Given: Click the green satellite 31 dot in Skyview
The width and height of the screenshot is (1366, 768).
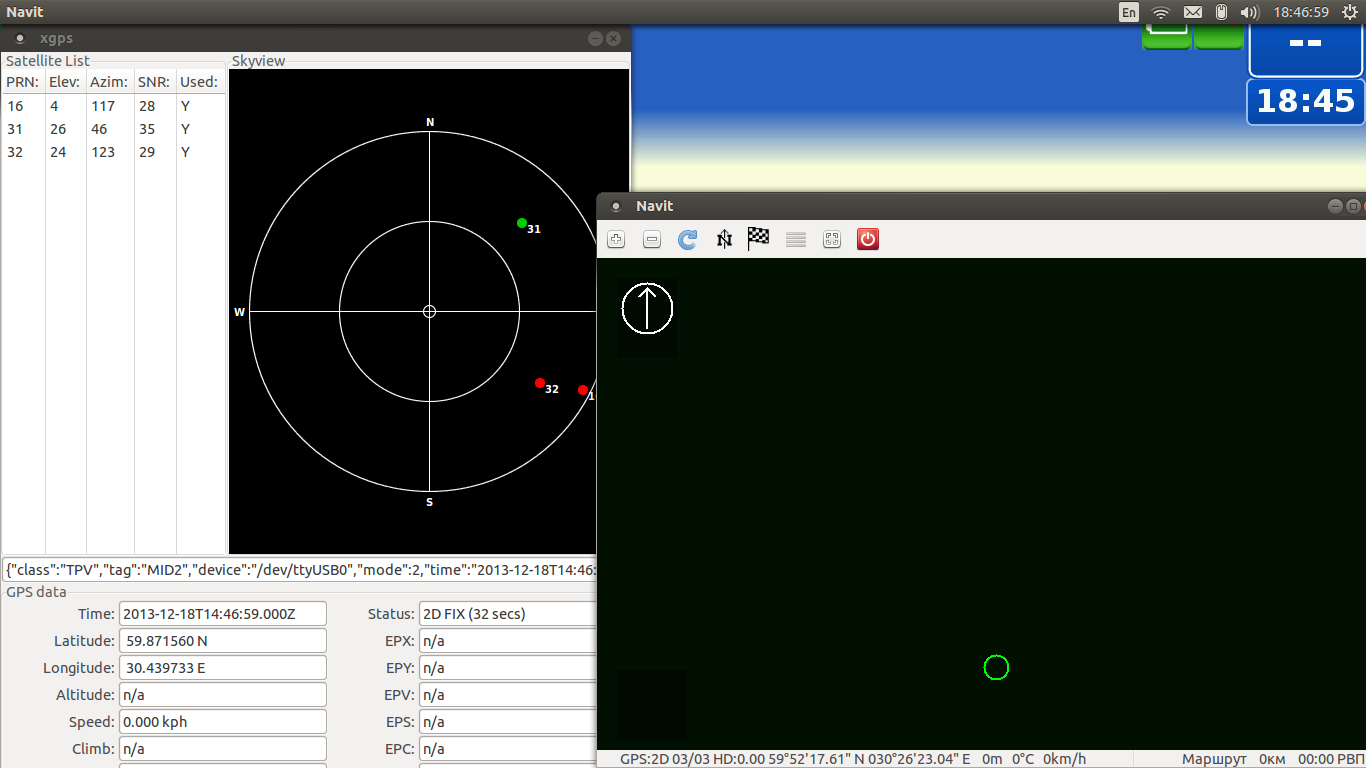Looking at the screenshot, I should click(x=522, y=223).
